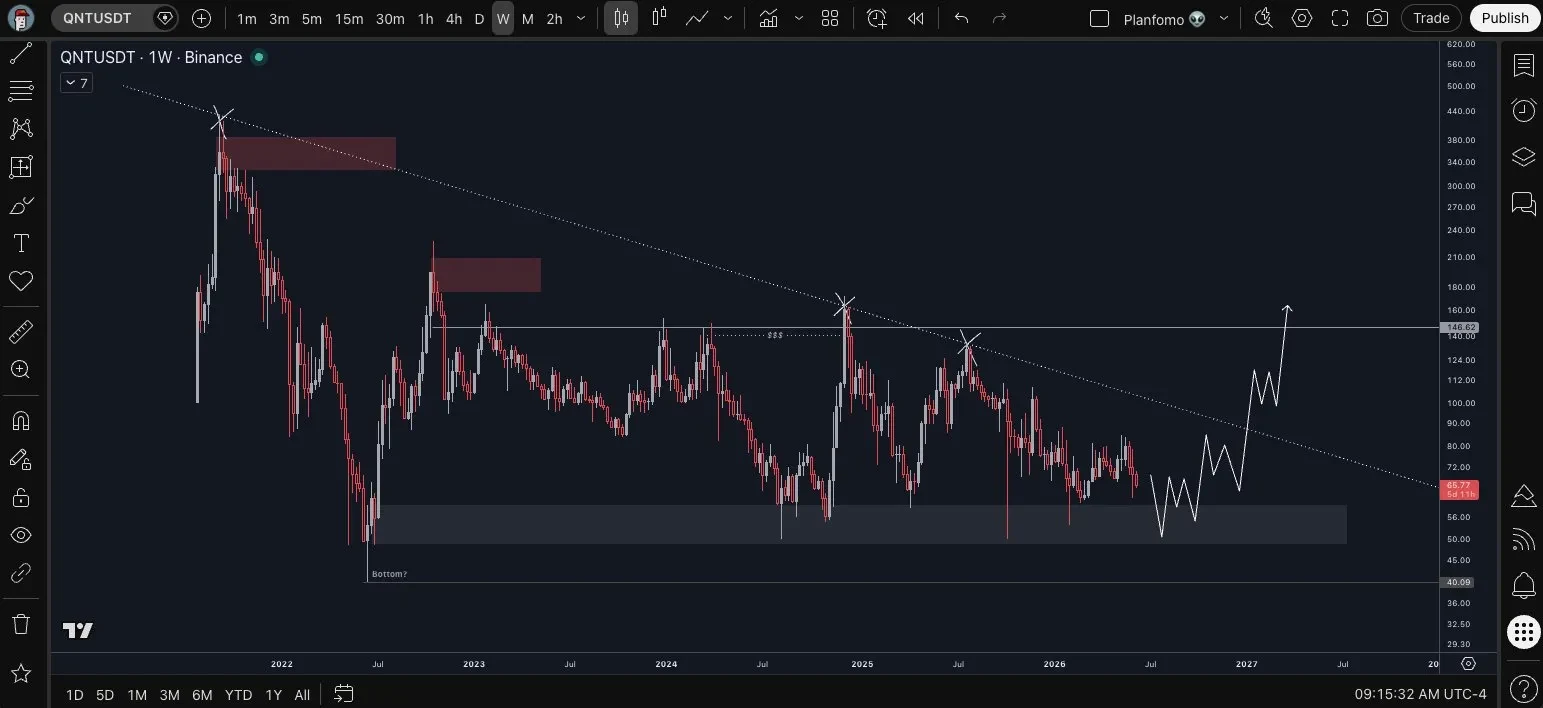Open the object tree layers panel

coord(1523,157)
